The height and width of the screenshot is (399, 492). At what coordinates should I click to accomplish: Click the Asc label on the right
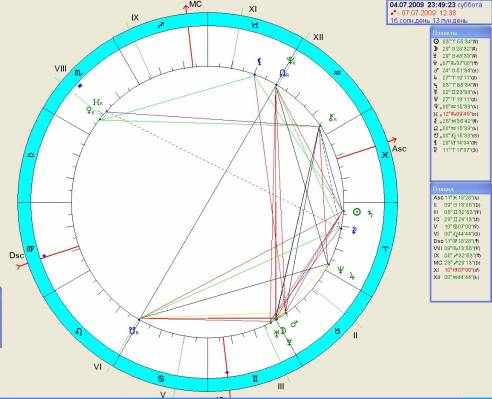click(x=399, y=148)
